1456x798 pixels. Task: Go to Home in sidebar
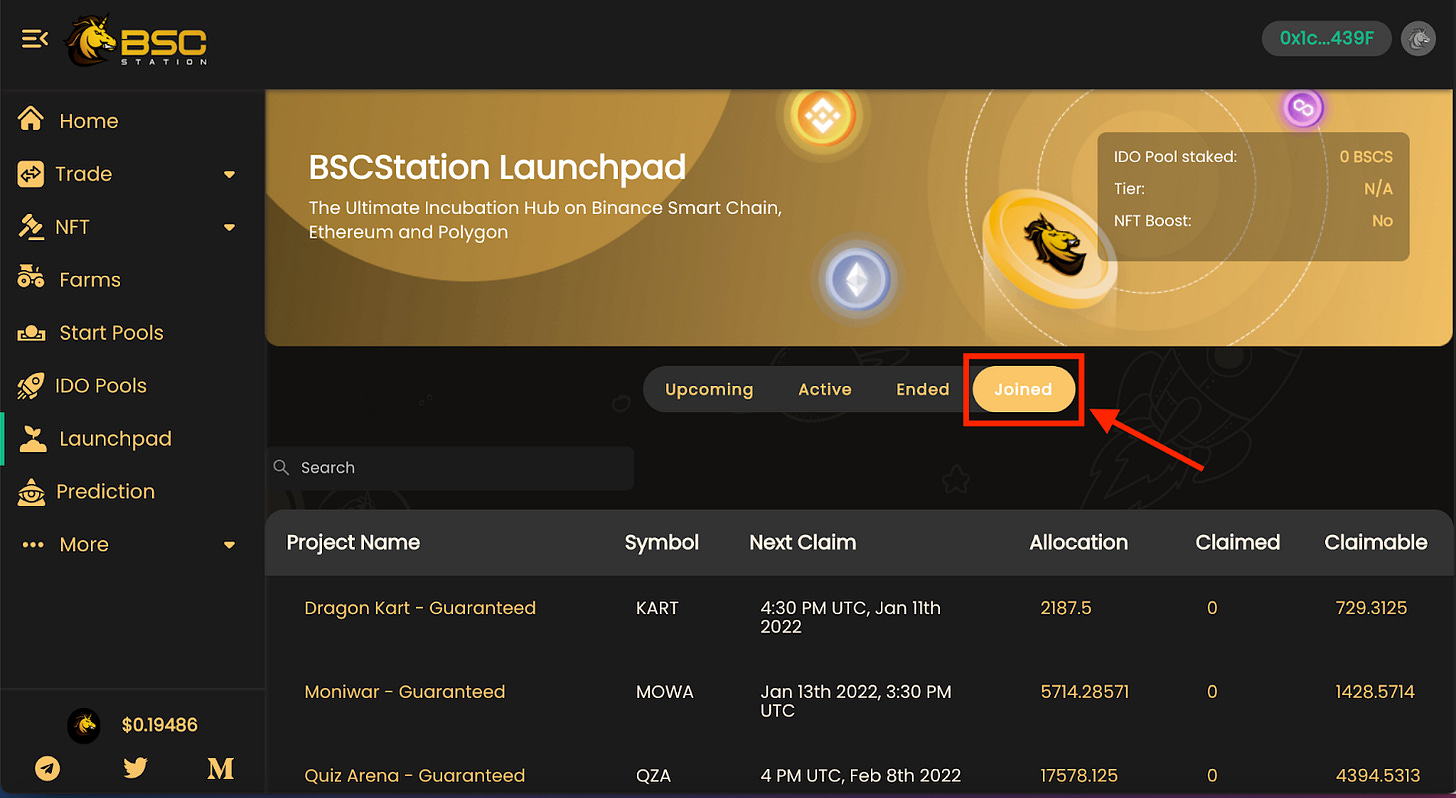[89, 121]
